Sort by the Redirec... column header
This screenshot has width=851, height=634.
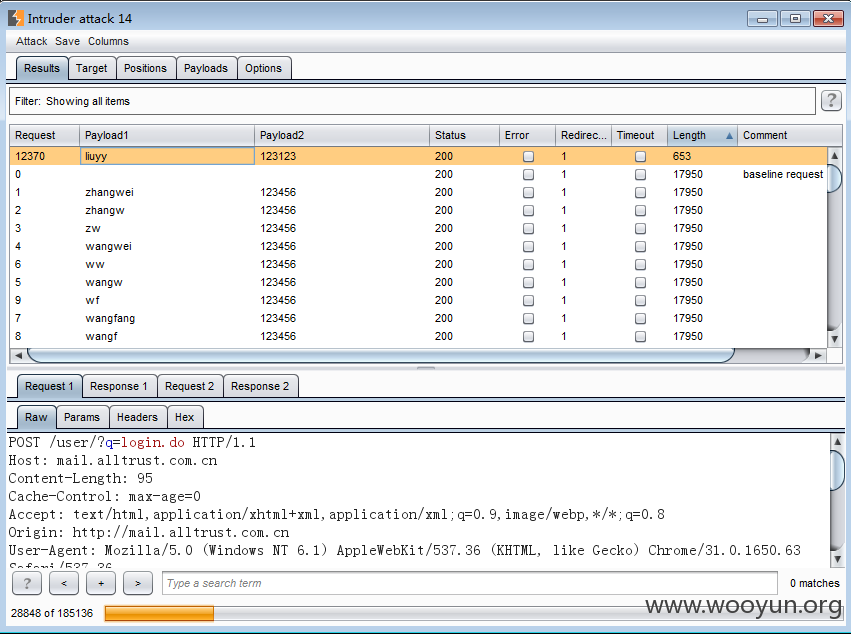point(583,136)
